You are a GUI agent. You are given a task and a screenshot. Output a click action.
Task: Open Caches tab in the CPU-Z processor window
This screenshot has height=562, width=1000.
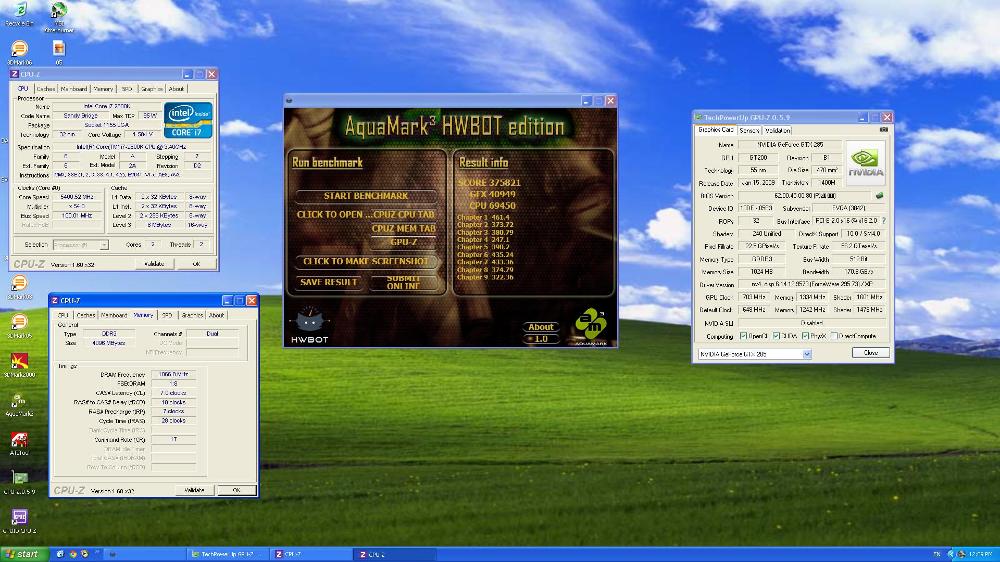pyautogui.click(x=45, y=89)
